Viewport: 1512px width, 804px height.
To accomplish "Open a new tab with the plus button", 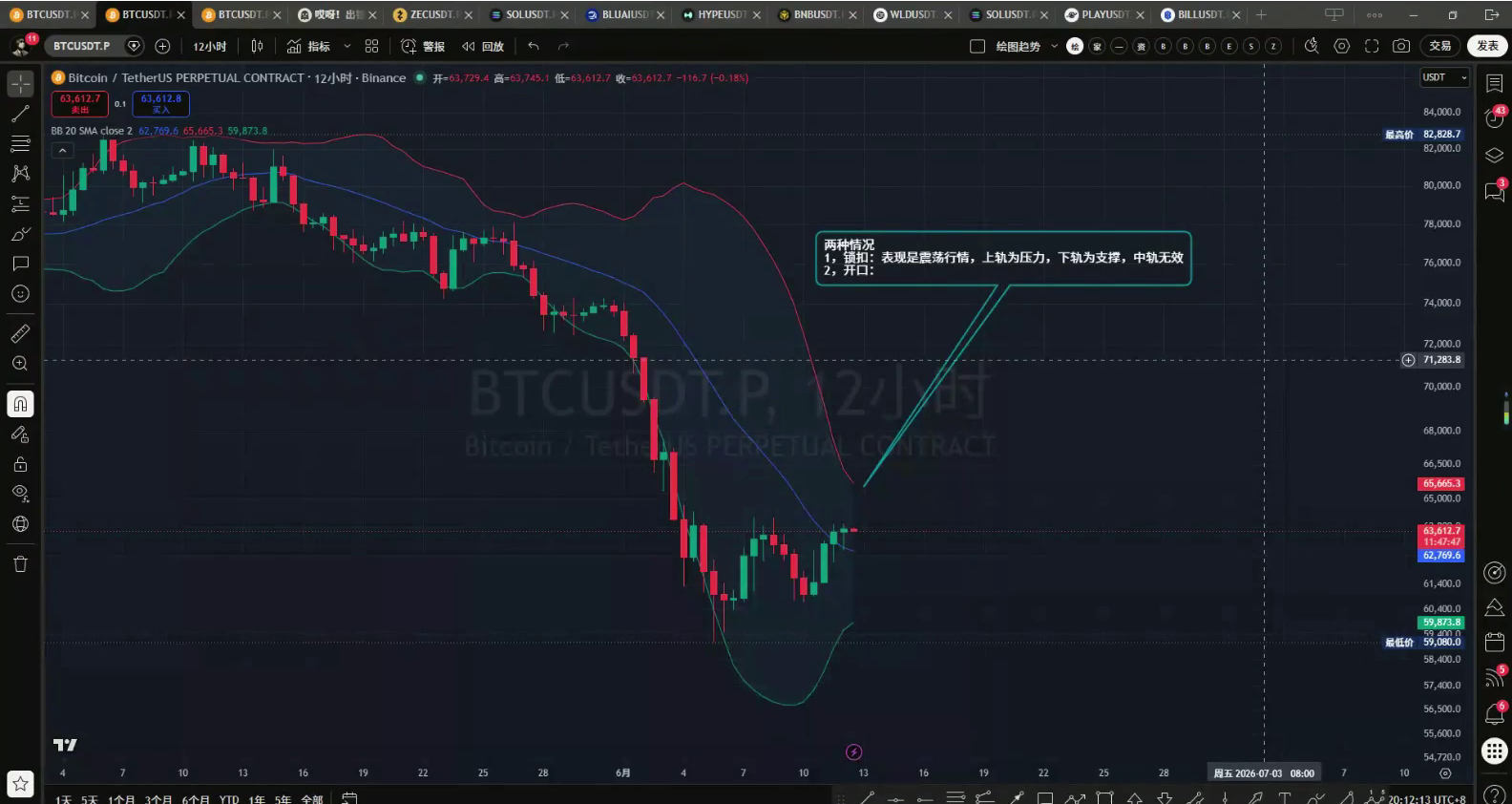I will [1261, 14].
